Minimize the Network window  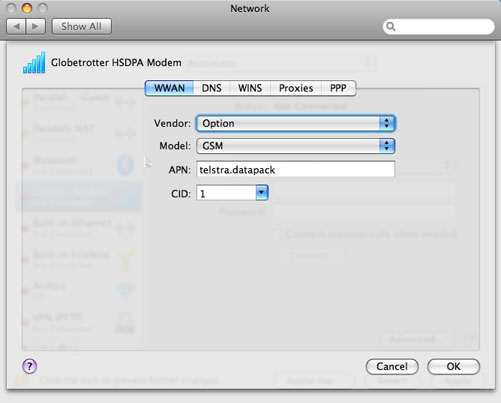[27, 8]
